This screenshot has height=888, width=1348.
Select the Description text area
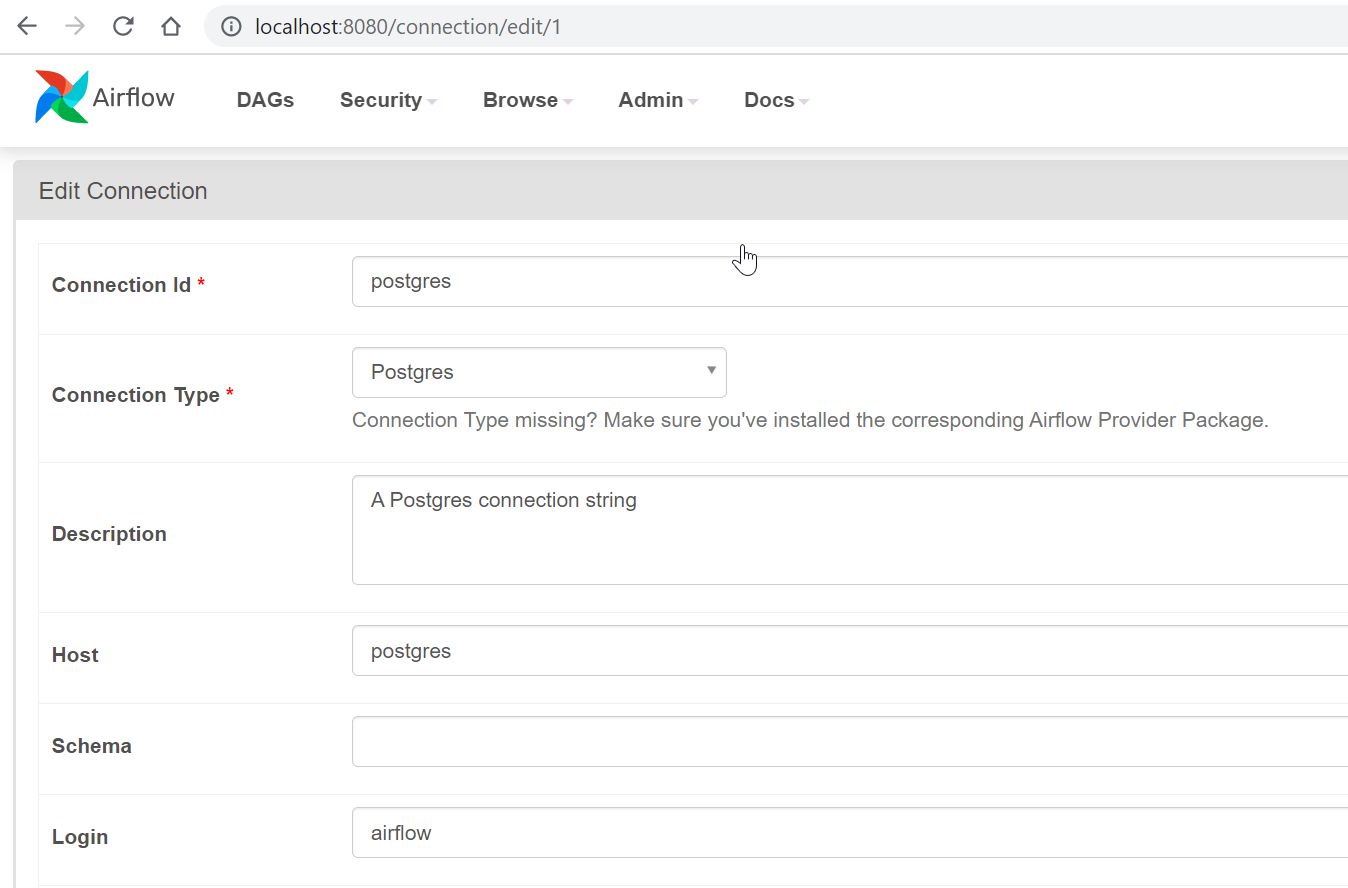point(700,530)
